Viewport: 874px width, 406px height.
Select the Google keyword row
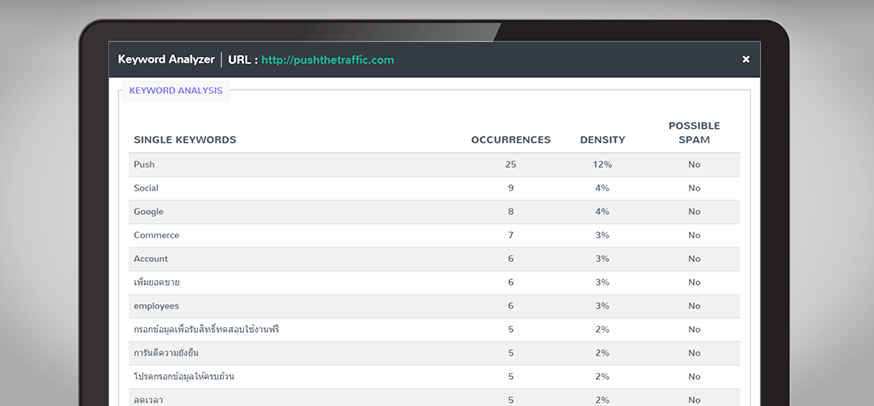(x=148, y=212)
